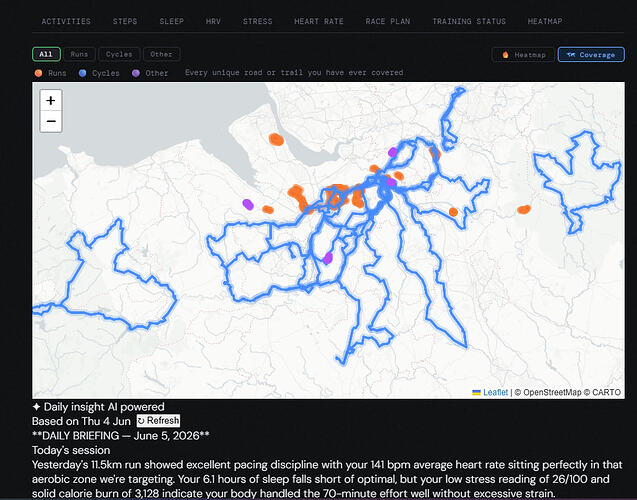Select the Stress tab

point(258,21)
